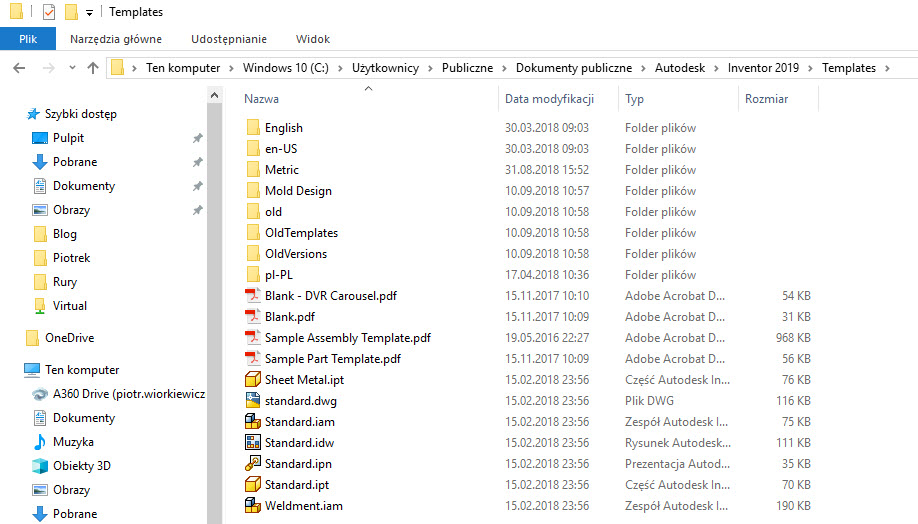The height and width of the screenshot is (524, 918).
Task: Click the Weldment.iam file icon
Action: pyautogui.click(x=252, y=506)
